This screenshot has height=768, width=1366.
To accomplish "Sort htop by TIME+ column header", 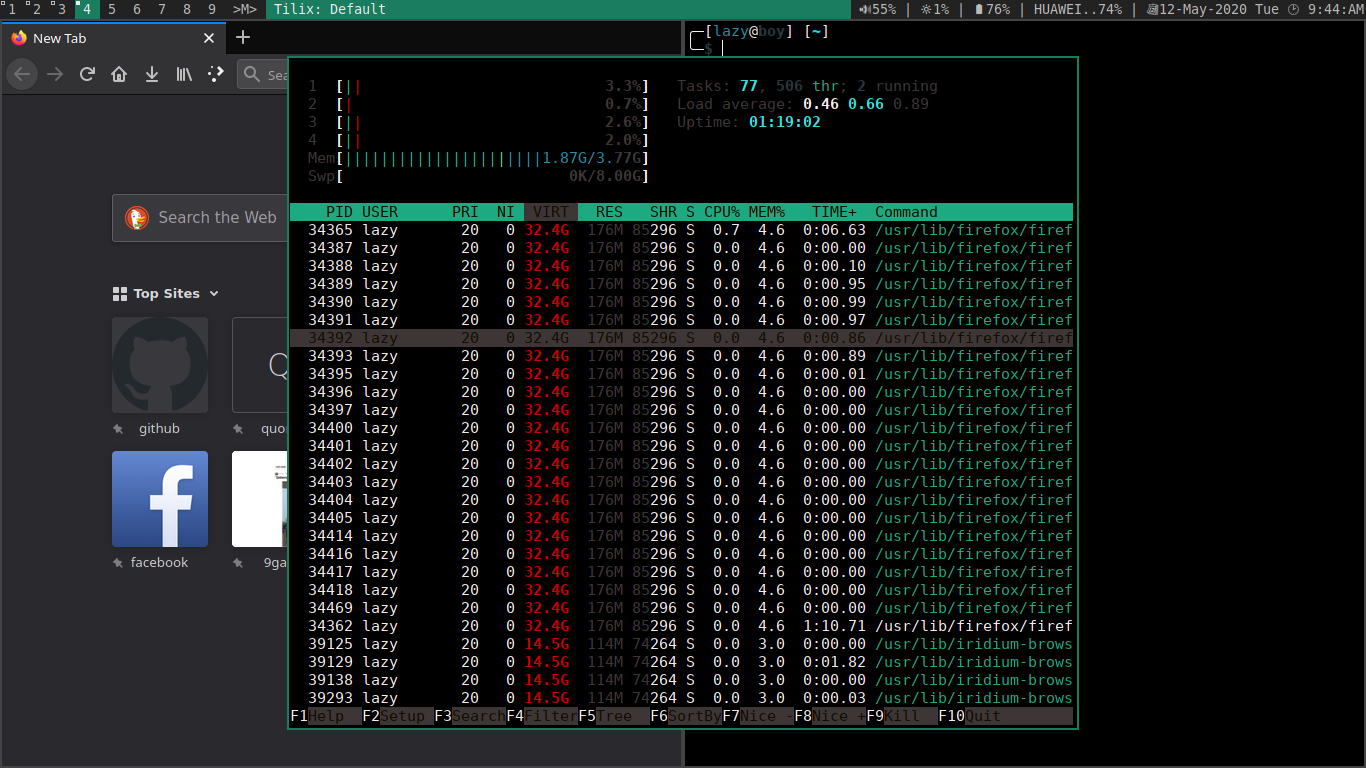I will [x=834, y=212].
